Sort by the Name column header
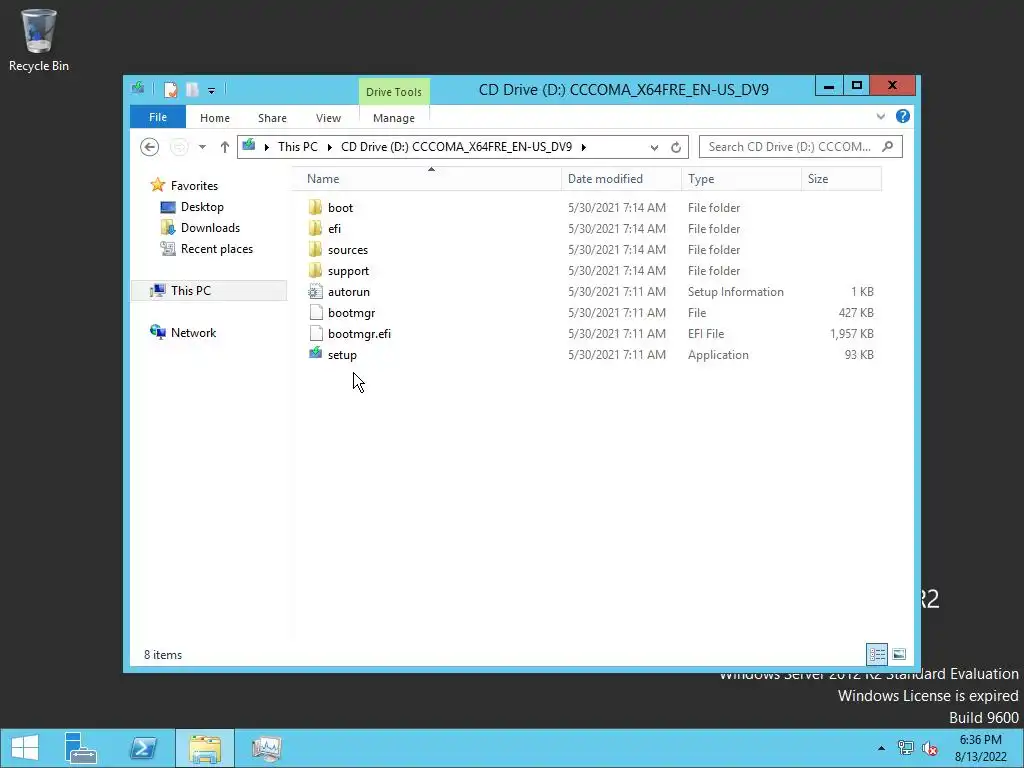Image resolution: width=1024 pixels, height=768 pixels. tap(426, 179)
